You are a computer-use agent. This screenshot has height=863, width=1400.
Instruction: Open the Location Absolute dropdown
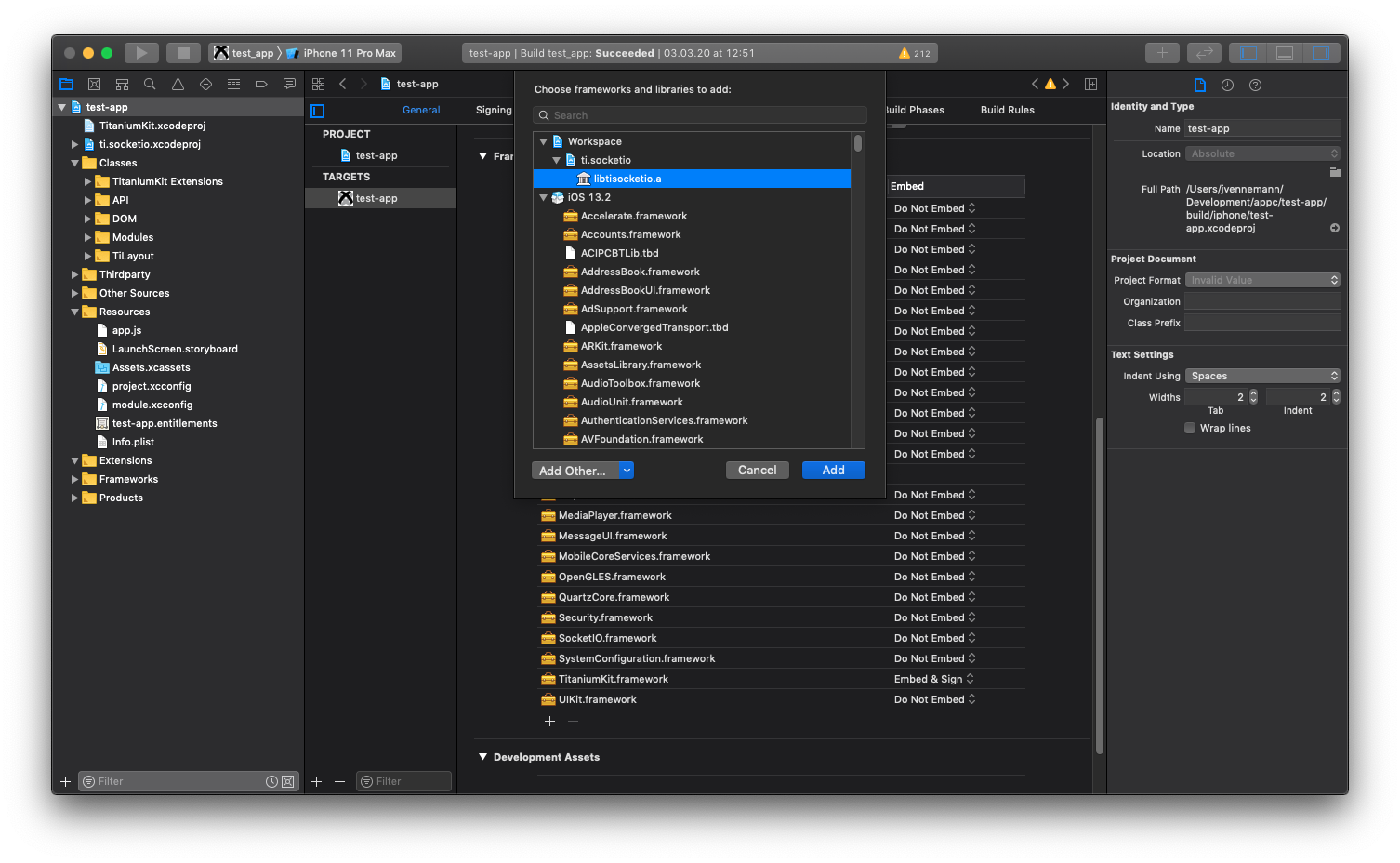pyautogui.click(x=1263, y=153)
